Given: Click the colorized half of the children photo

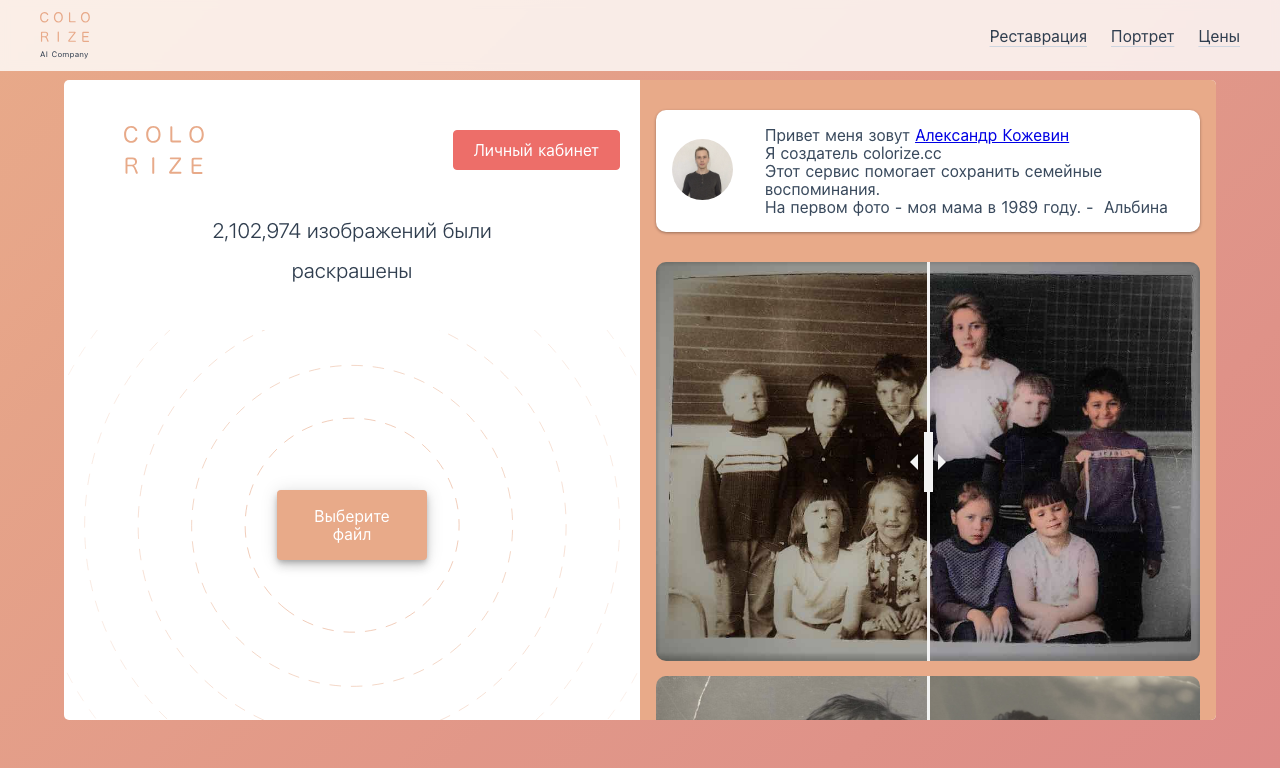Looking at the screenshot, I should [x=1064, y=461].
